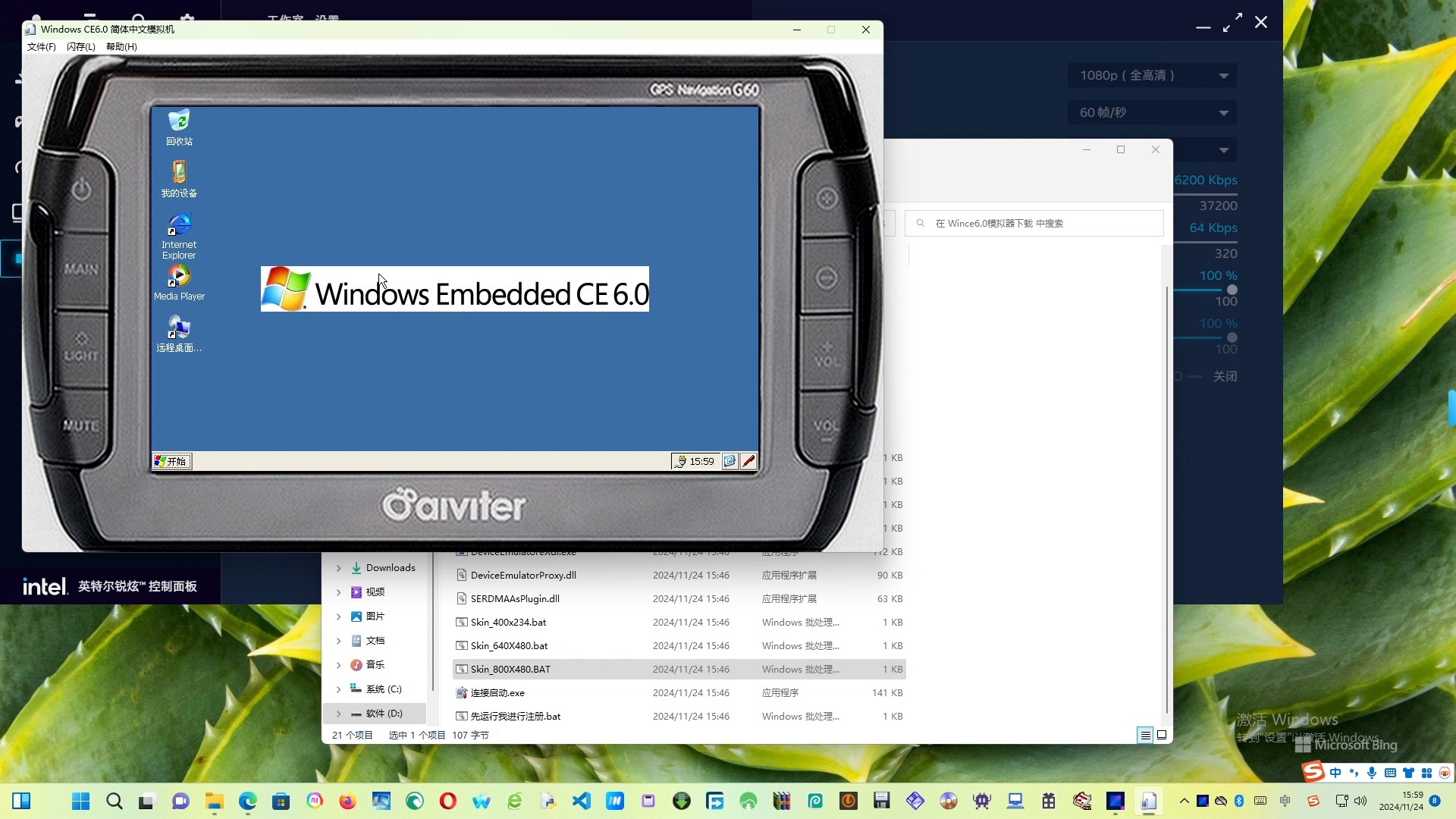Open the 文件(F) menu in emulator
1456x819 pixels.
(42, 47)
